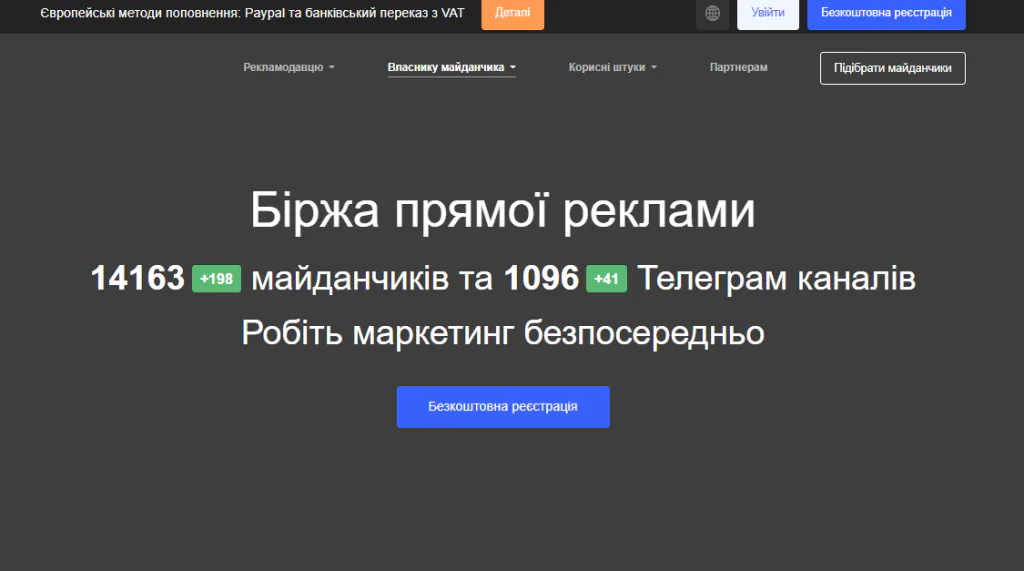Expand the caret next to Рекламодавцю
1024x571 pixels.
tap(332, 67)
